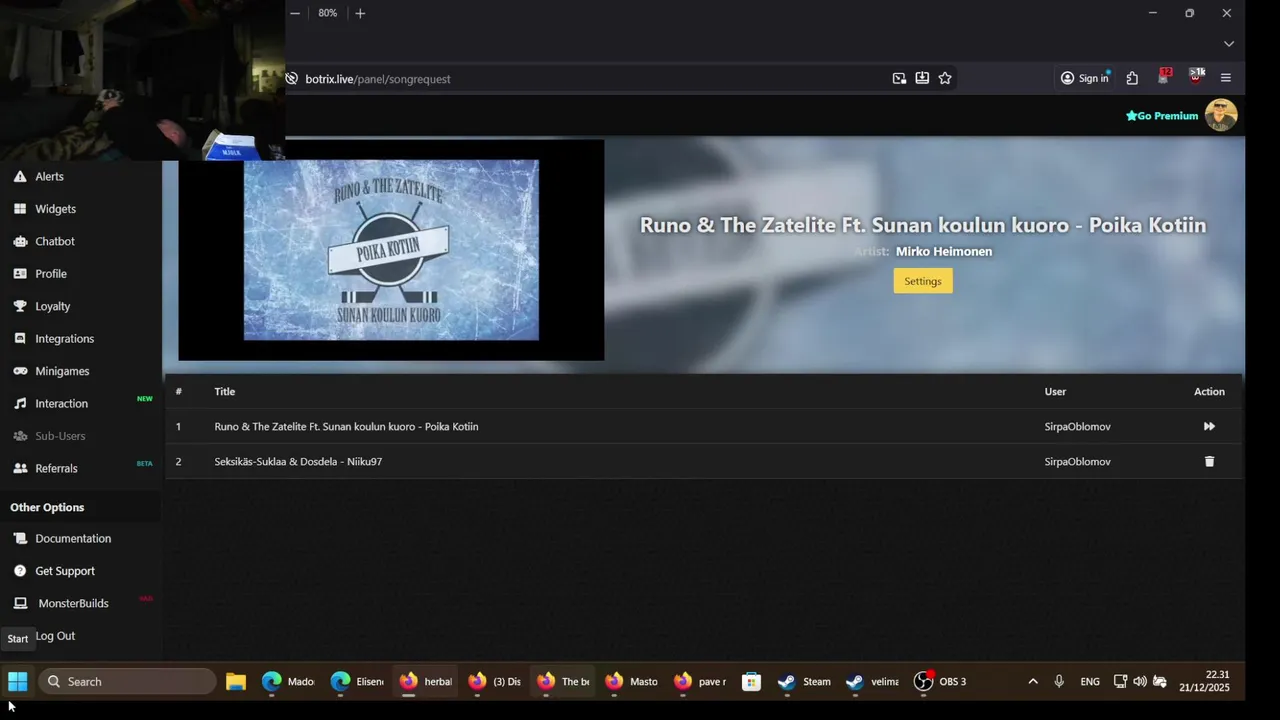Click the extension icon with >1k badge
Image resolution: width=1280 pixels, height=720 pixels.
1196,77
